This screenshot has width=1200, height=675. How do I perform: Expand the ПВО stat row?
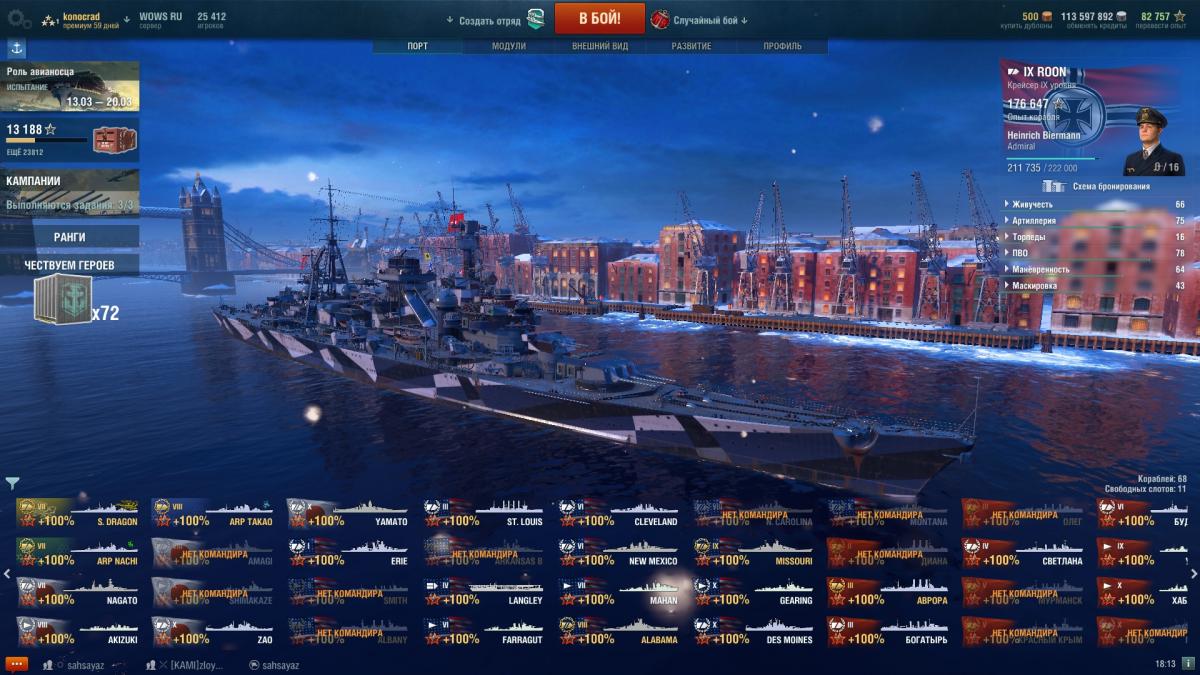point(1094,253)
